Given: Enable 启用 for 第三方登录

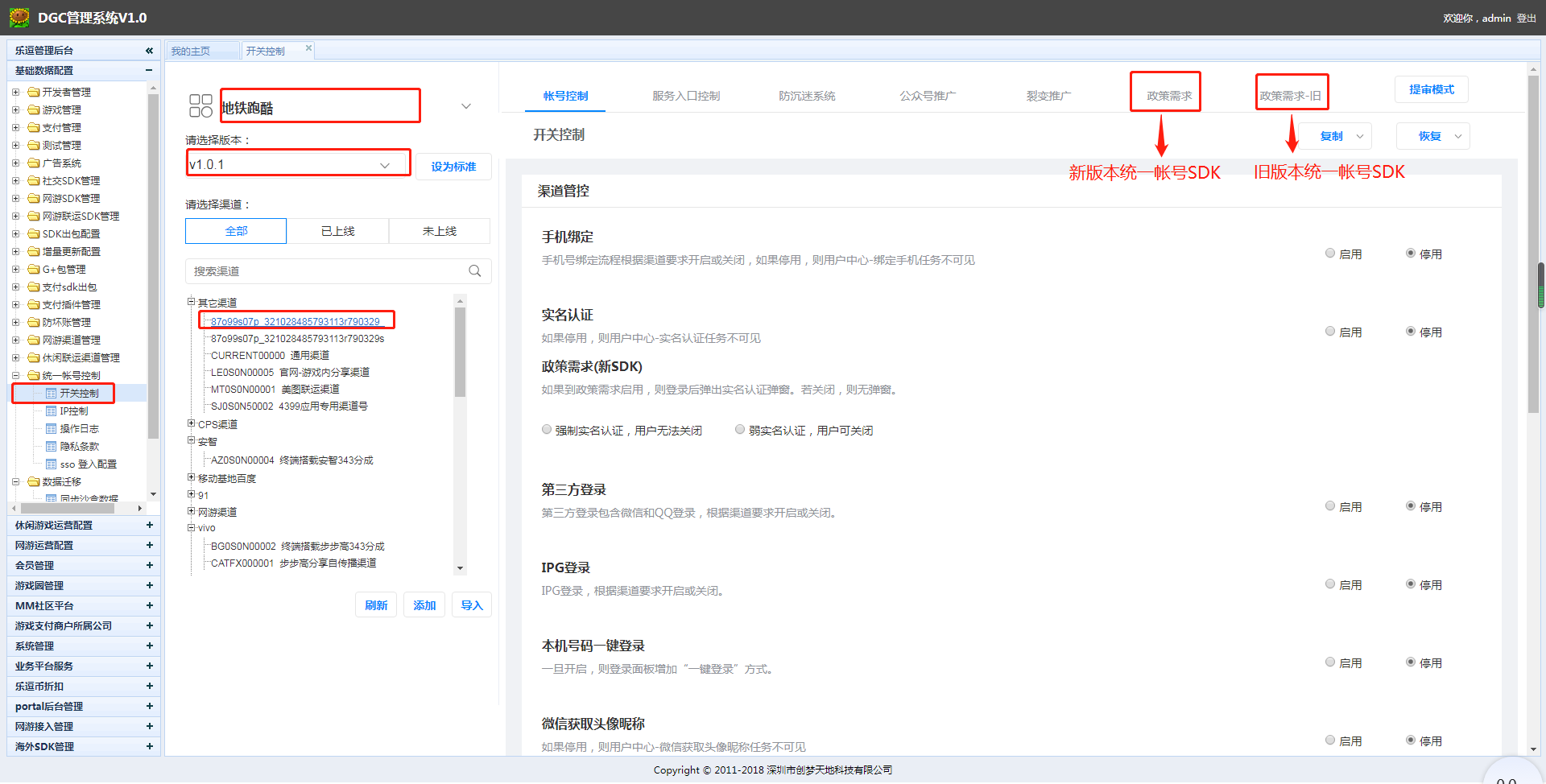Looking at the screenshot, I should pyautogui.click(x=1330, y=505).
